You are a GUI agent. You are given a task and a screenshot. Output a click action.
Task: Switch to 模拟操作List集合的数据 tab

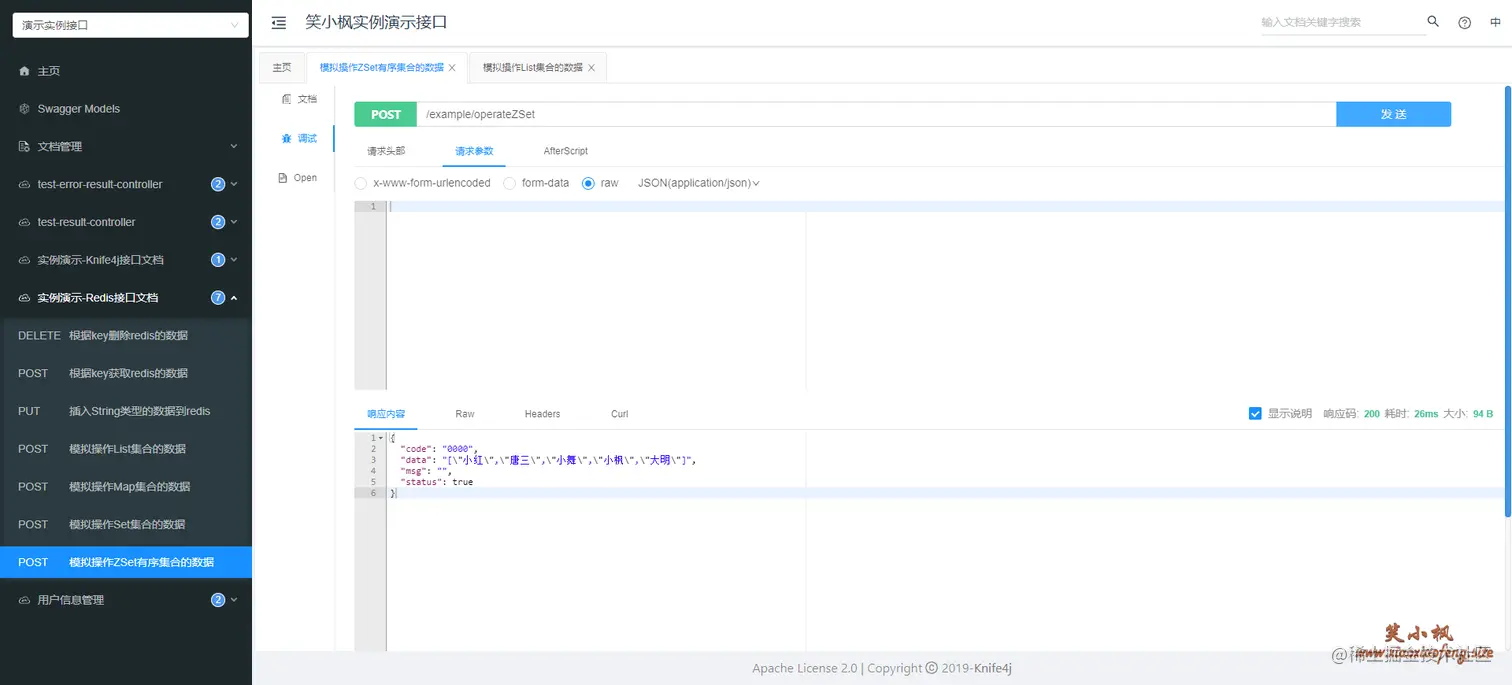click(x=532, y=68)
